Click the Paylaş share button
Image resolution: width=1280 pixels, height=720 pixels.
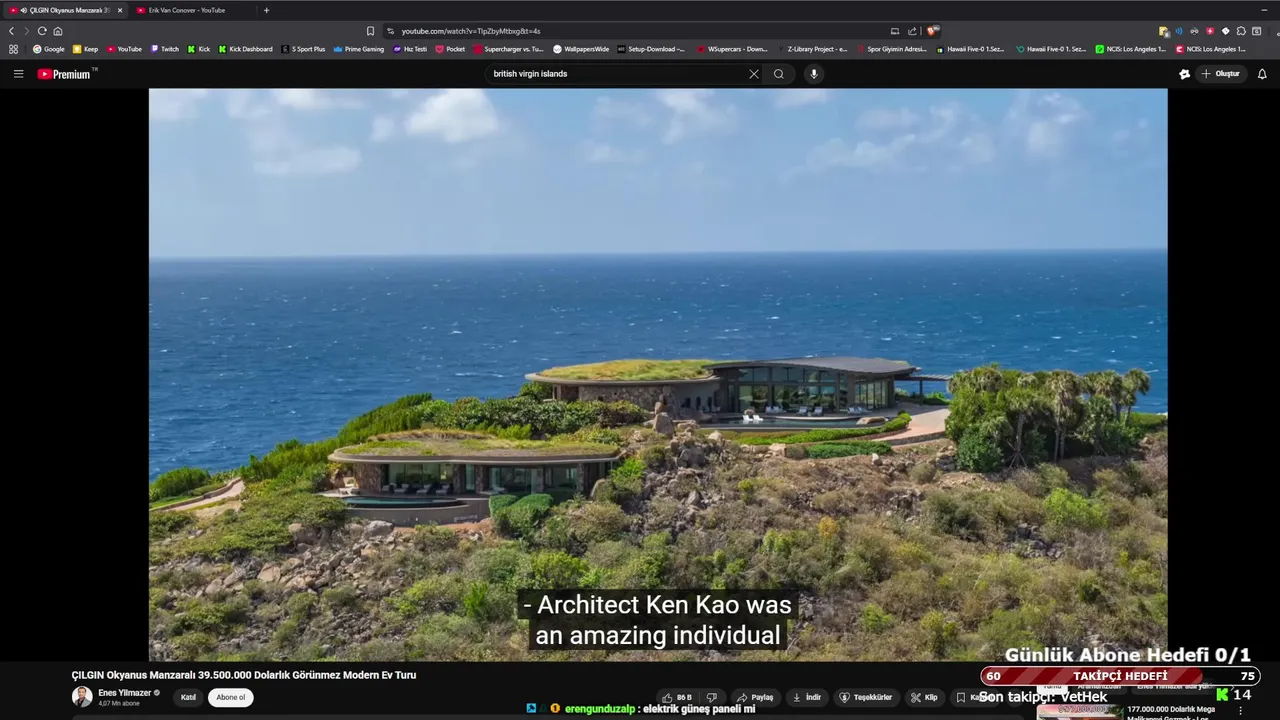pos(755,697)
